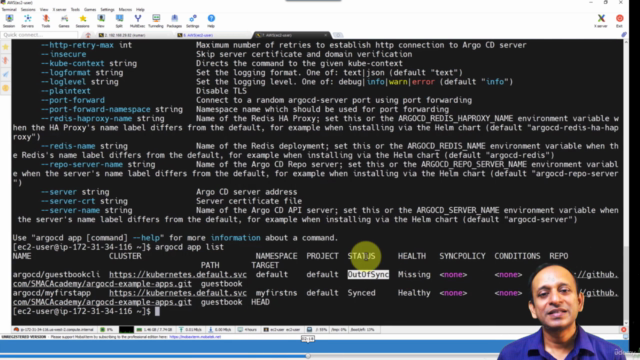This screenshot has height=360, width=640.
Task: Click the uptime hours indicator in status bar
Action: click(247, 329)
